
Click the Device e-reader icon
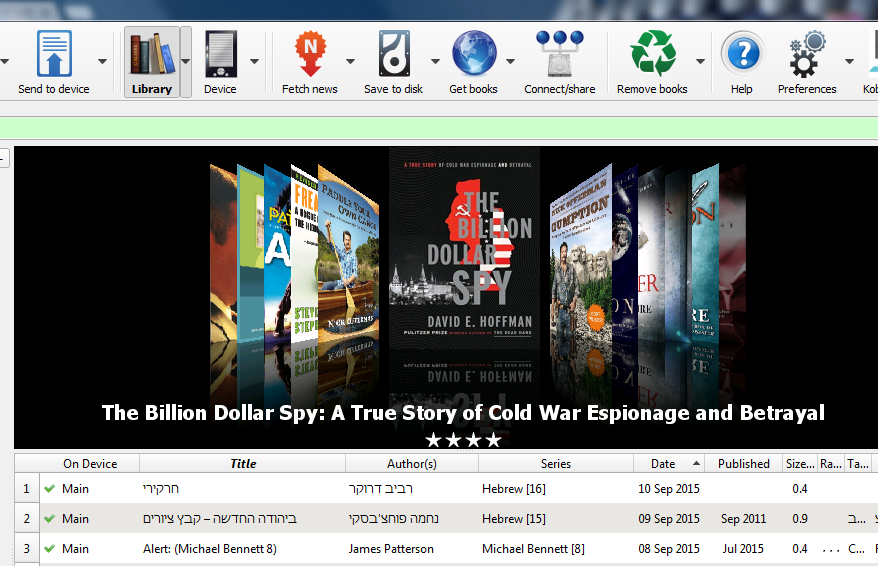point(221,54)
